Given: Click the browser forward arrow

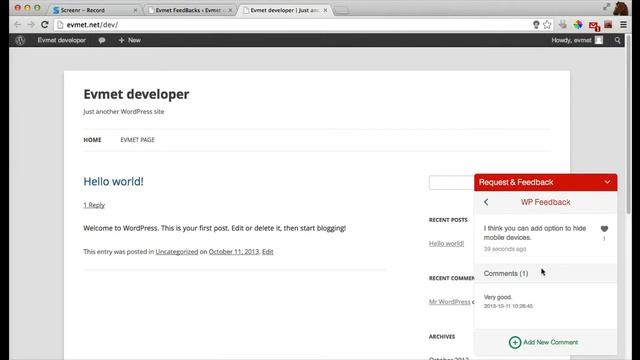Looking at the screenshot, I should click(31, 24).
